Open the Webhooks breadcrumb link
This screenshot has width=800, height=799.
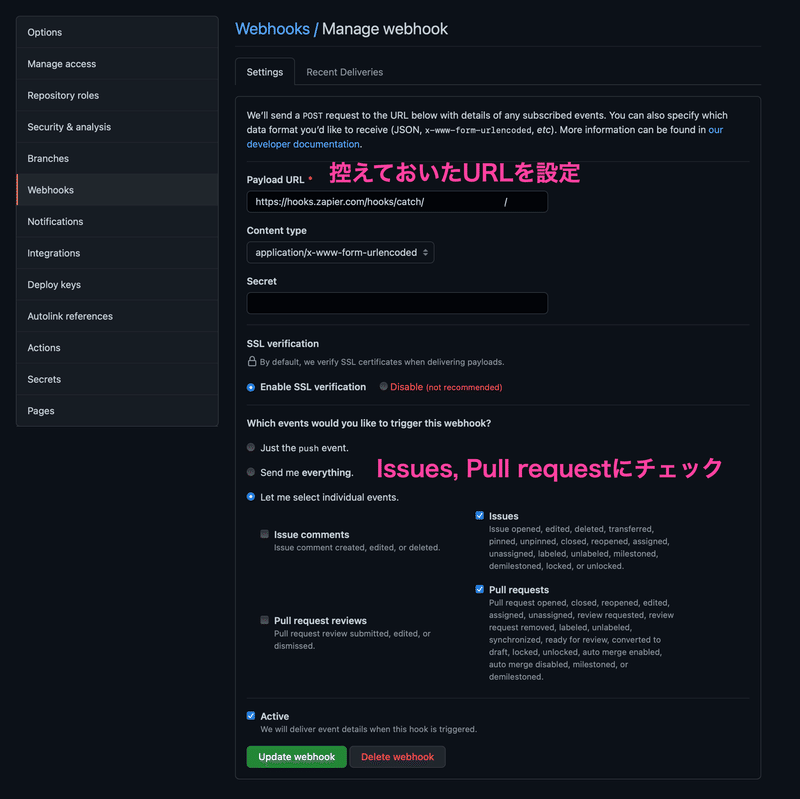pyautogui.click(x=272, y=29)
